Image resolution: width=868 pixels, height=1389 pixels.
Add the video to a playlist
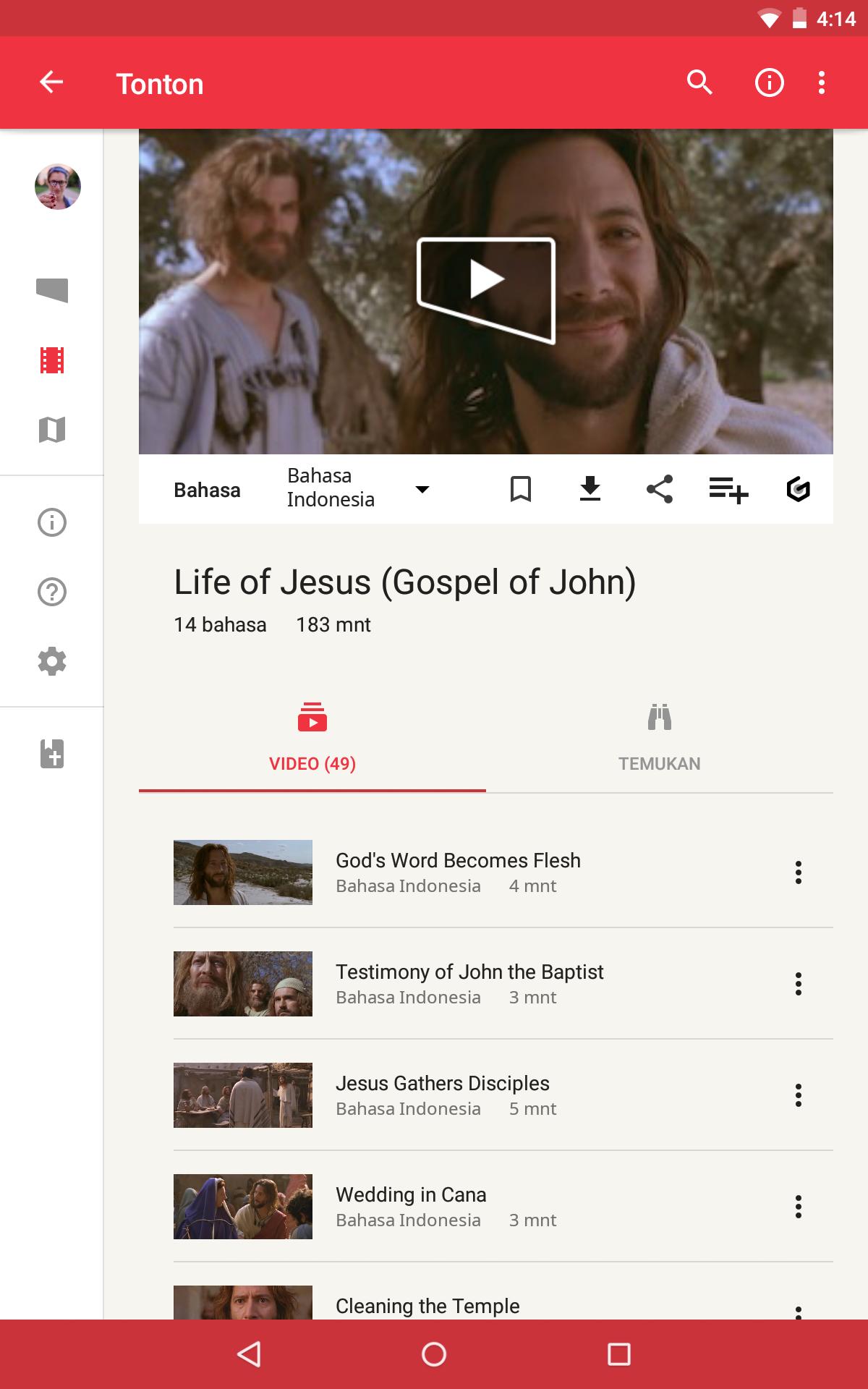[728, 490]
